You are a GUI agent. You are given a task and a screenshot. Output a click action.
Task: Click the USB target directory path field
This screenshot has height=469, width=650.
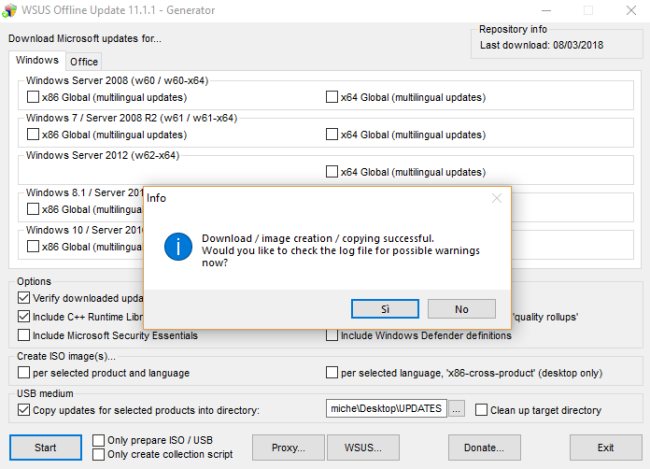click(x=386, y=408)
